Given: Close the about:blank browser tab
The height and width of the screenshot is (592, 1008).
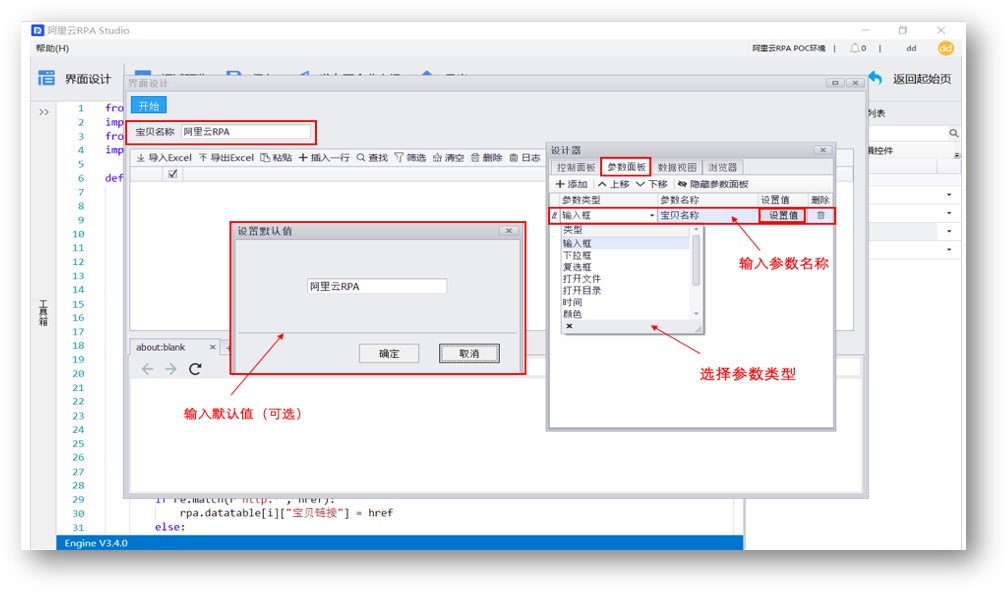Looking at the screenshot, I should pyautogui.click(x=213, y=347).
